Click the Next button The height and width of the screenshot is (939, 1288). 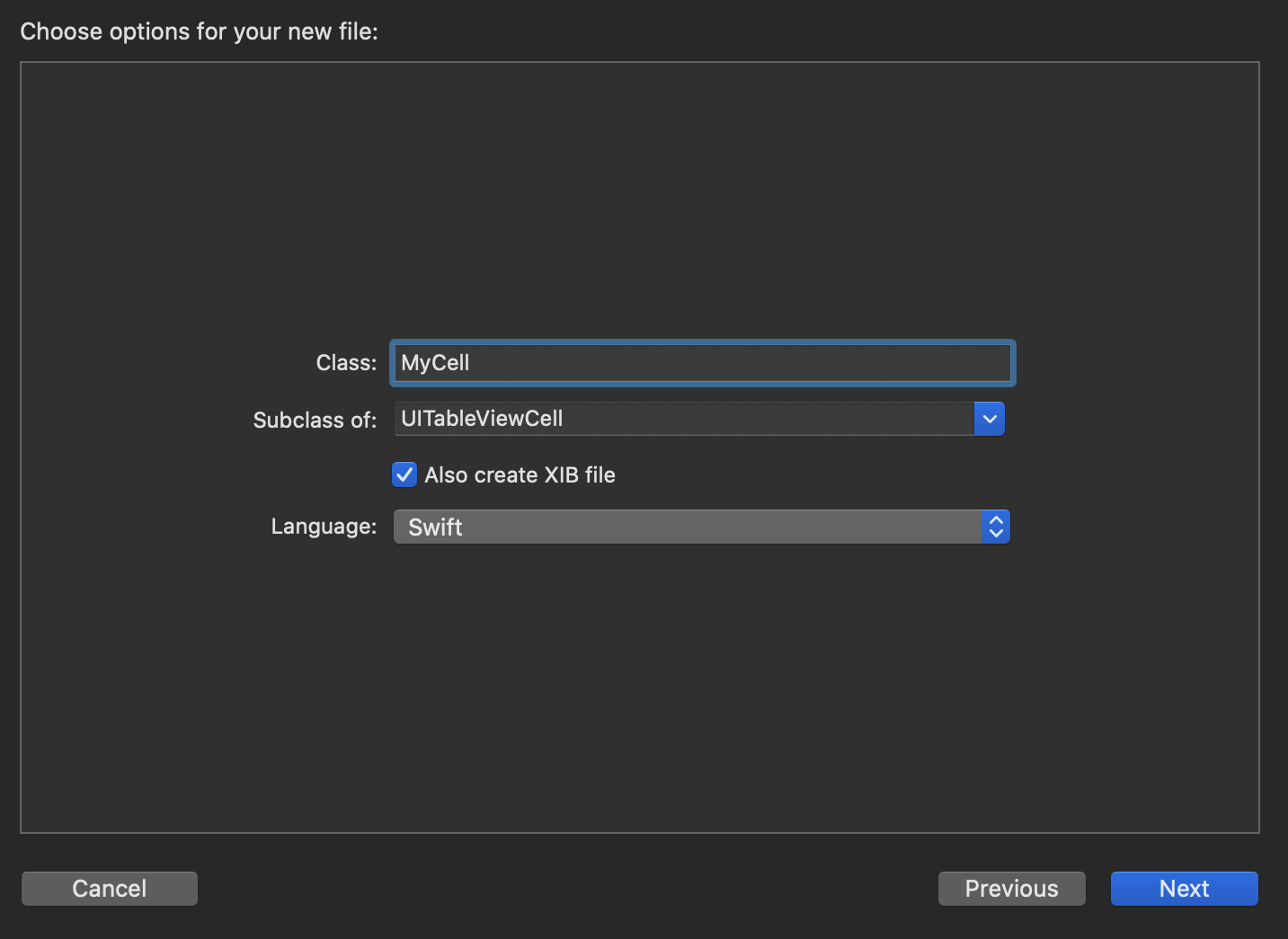pos(1185,889)
